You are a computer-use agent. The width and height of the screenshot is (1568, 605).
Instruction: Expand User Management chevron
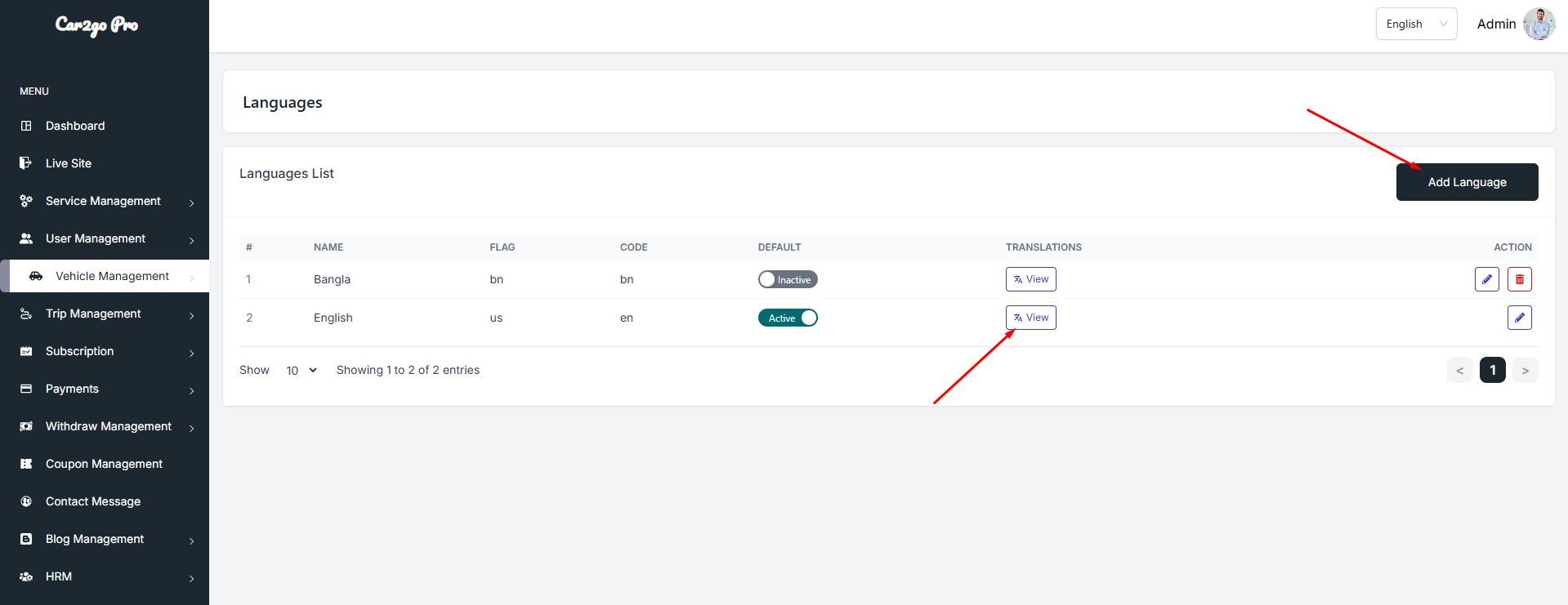pyautogui.click(x=192, y=240)
